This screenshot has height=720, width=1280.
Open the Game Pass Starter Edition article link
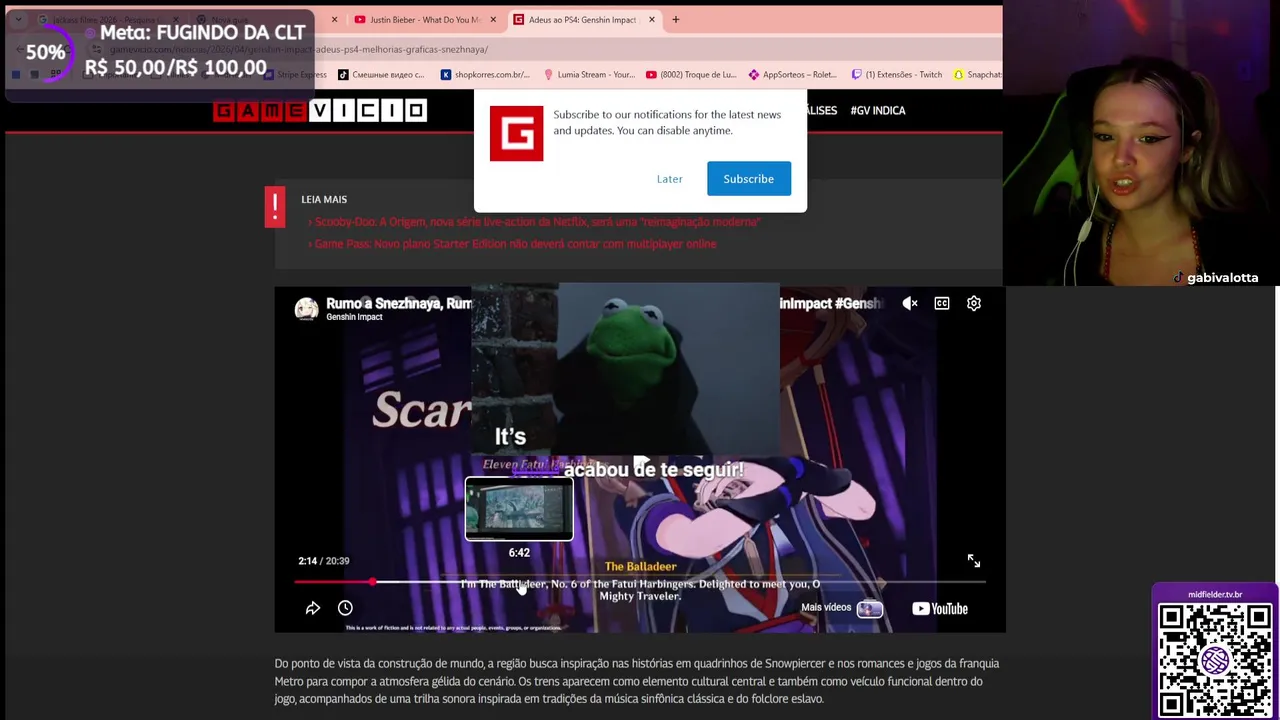(515, 244)
